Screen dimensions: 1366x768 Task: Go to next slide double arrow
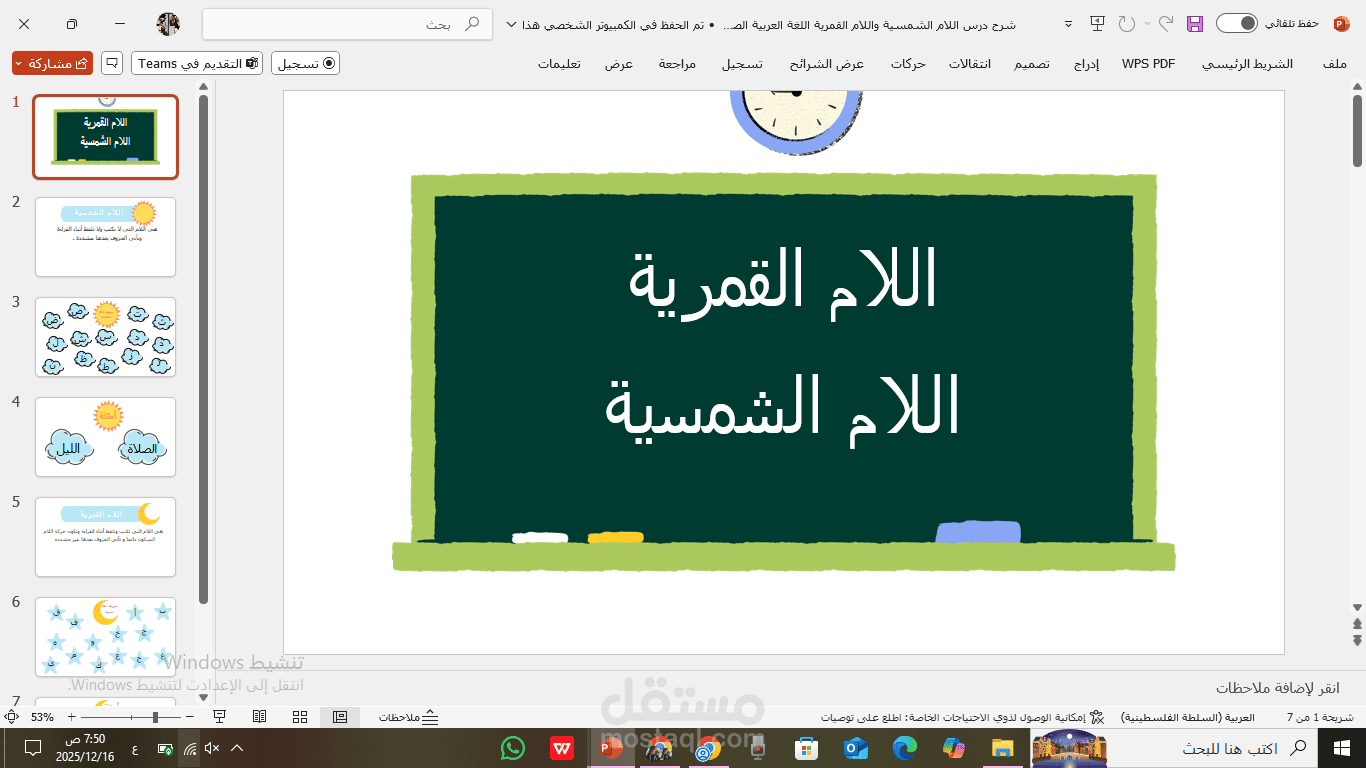1357,640
